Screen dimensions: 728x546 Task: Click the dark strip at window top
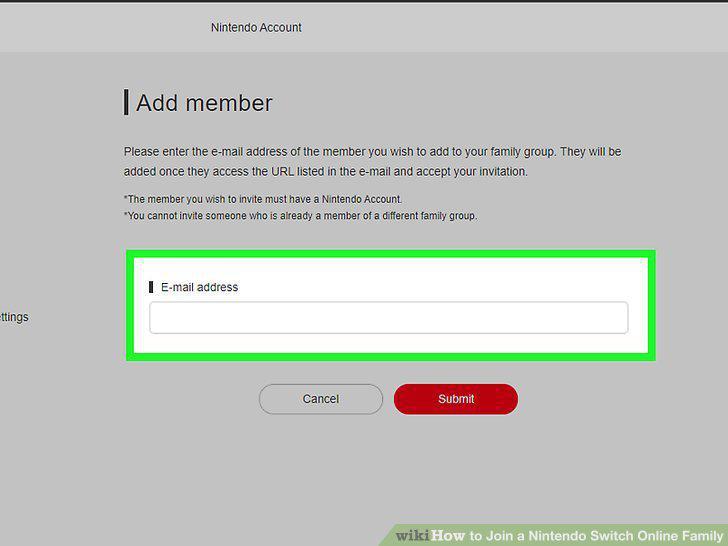click(x=364, y=1)
